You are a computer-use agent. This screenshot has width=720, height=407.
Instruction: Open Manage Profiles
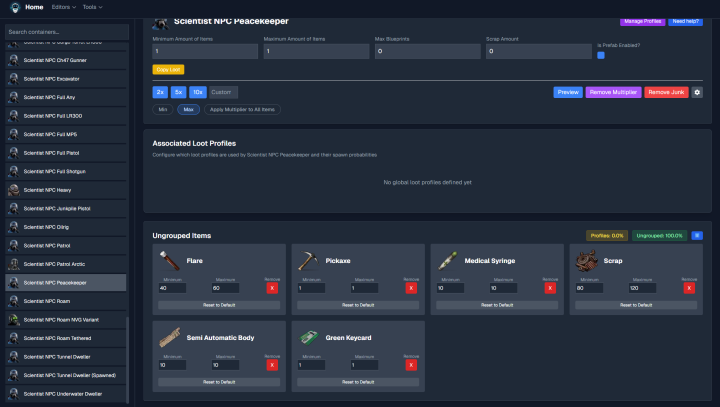coord(642,21)
